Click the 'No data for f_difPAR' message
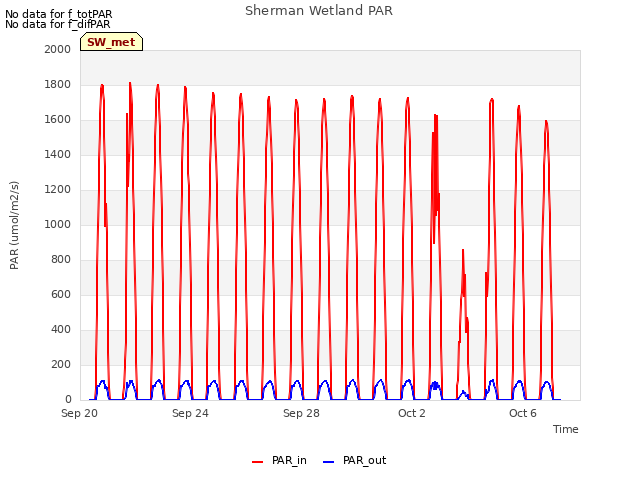 (58, 24)
